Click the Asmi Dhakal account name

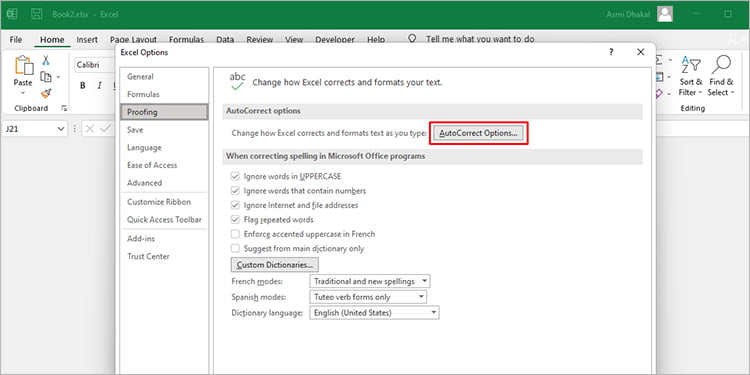click(x=628, y=14)
